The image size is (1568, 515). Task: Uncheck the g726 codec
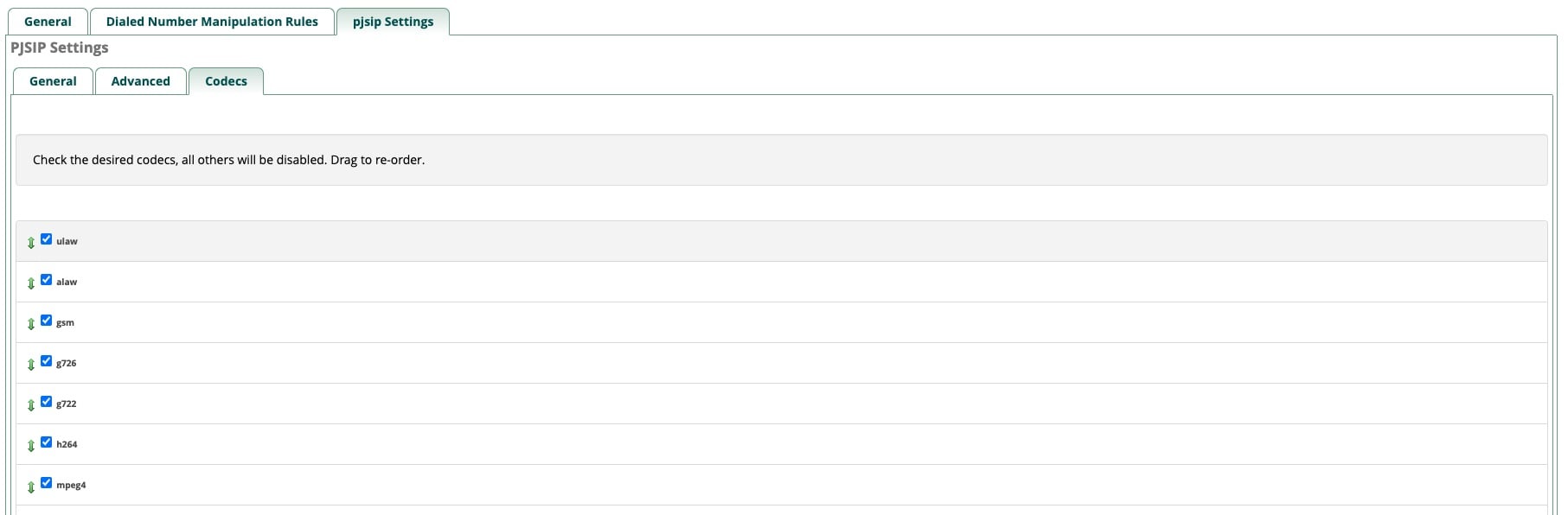tap(47, 361)
